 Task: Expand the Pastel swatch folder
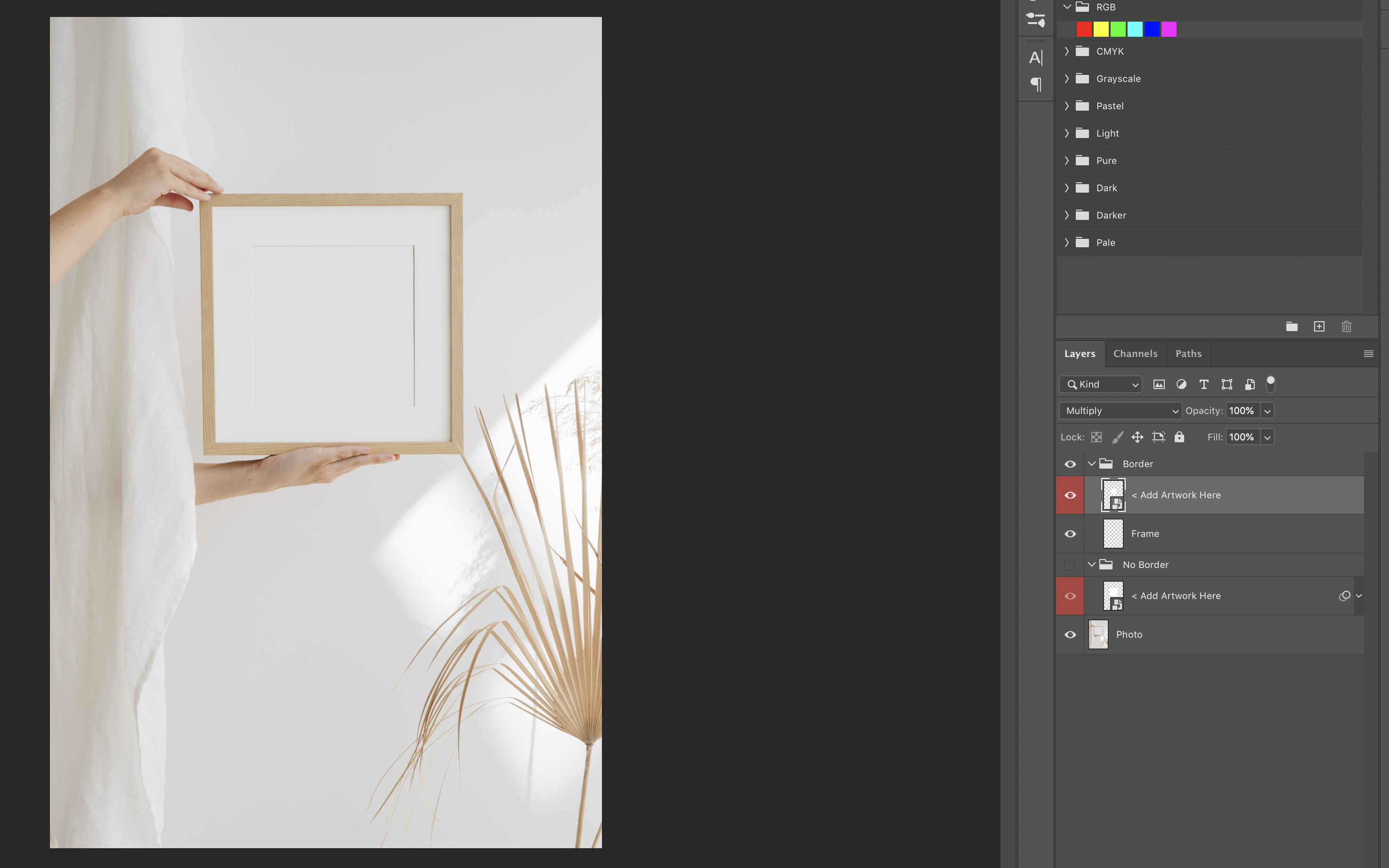point(1066,106)
